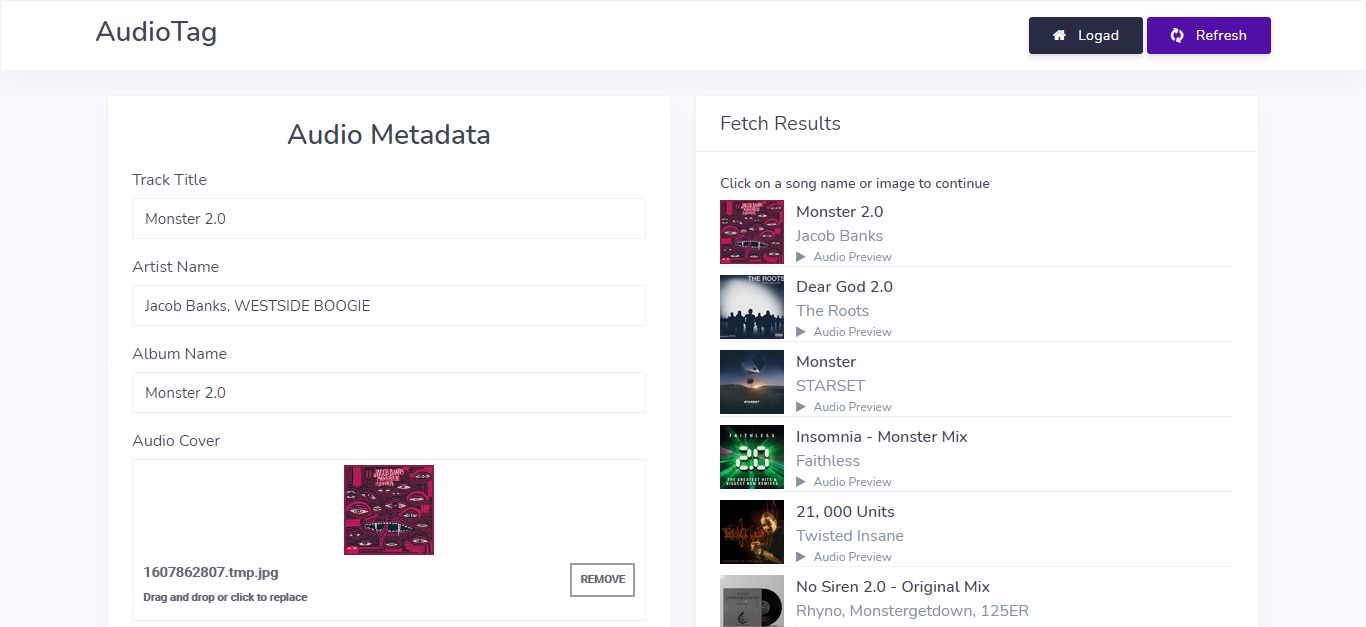This screenshot has width=1366, height=627.
Task: Play audio preview for Monster 2.0
Action: tap(801, 257)
